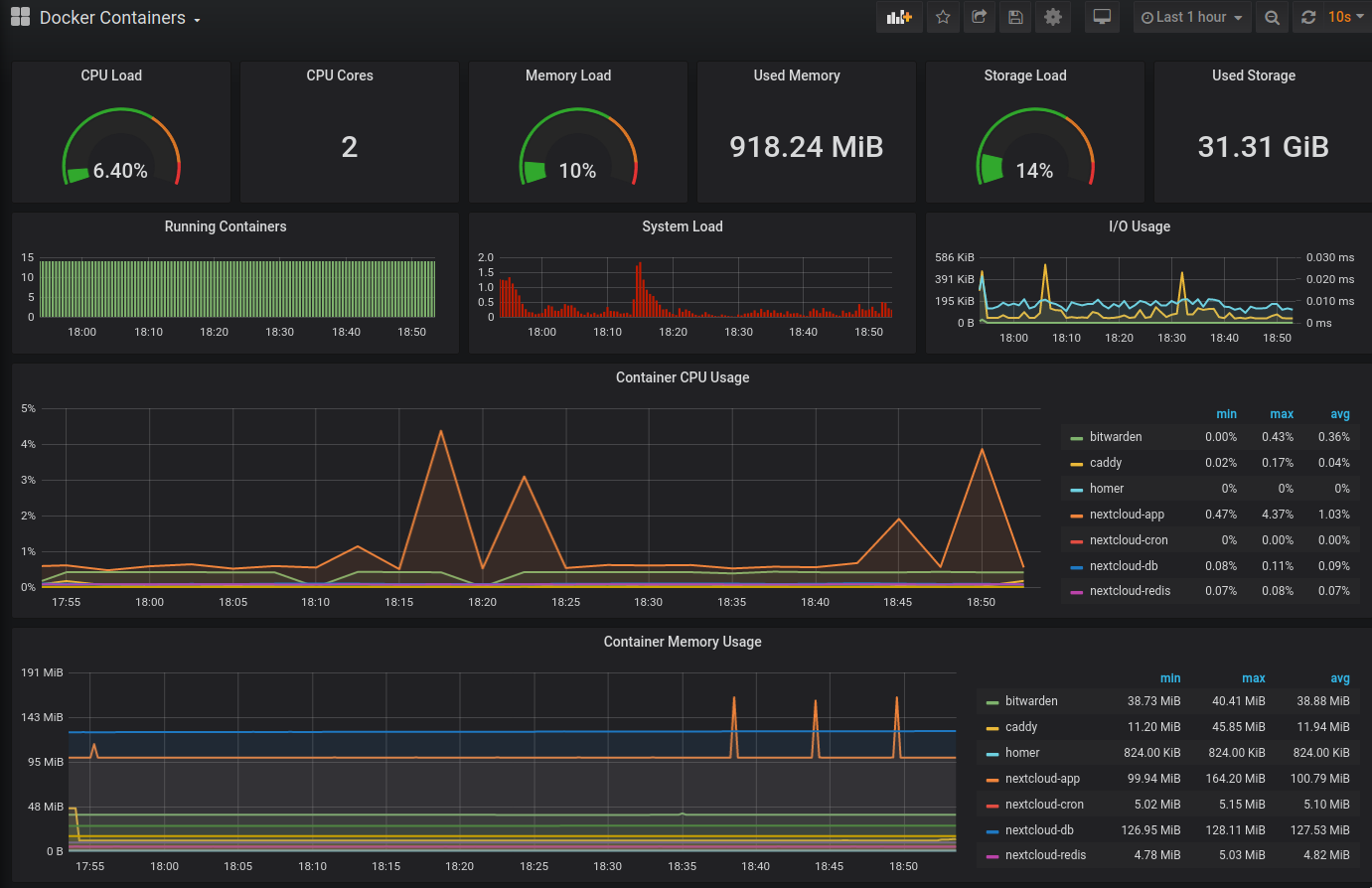
Task: Sort CPU legend by max column
Action: (x=1282, y=414)
